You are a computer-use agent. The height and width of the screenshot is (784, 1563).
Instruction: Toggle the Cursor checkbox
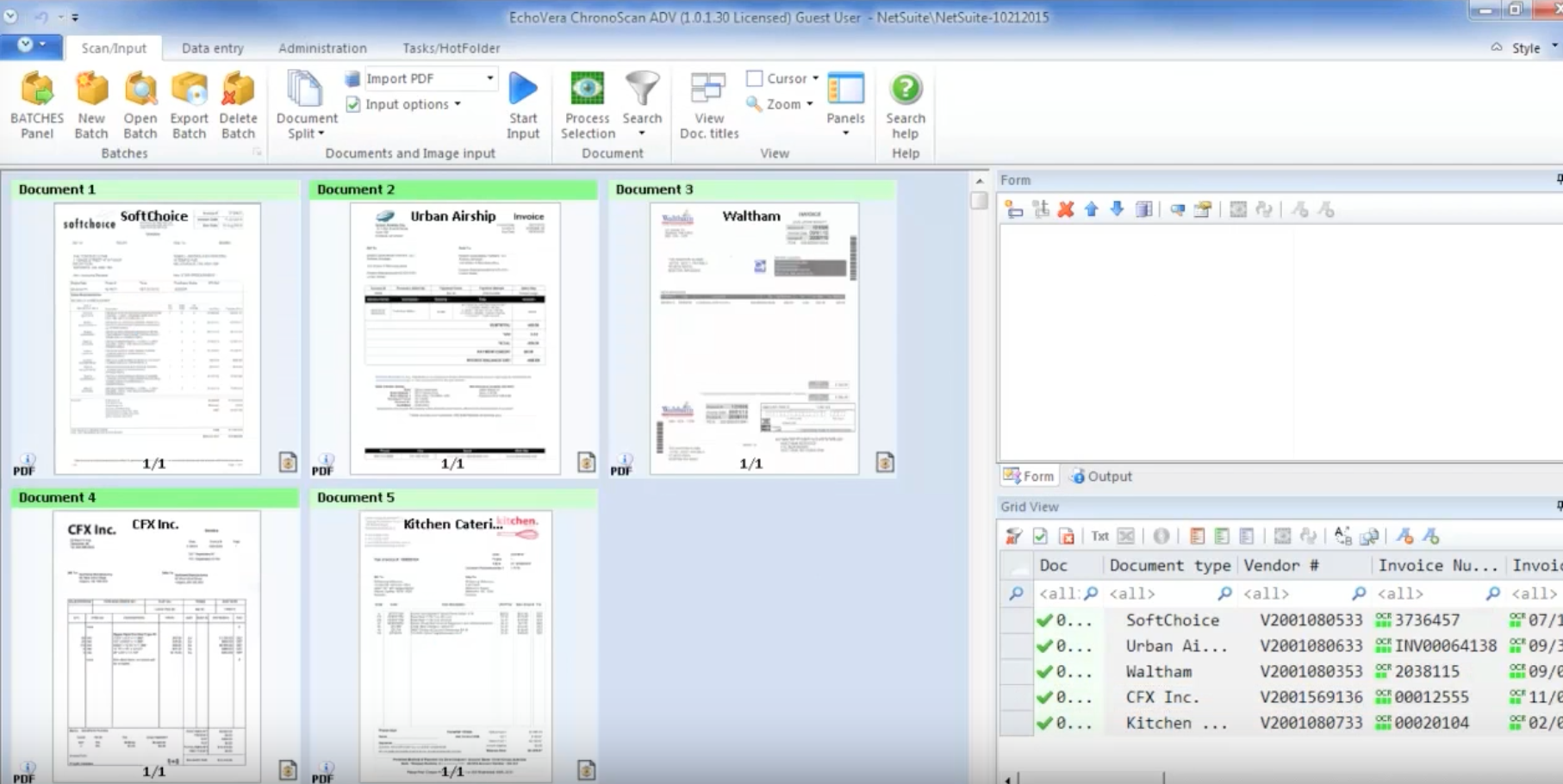pos(754,78)
